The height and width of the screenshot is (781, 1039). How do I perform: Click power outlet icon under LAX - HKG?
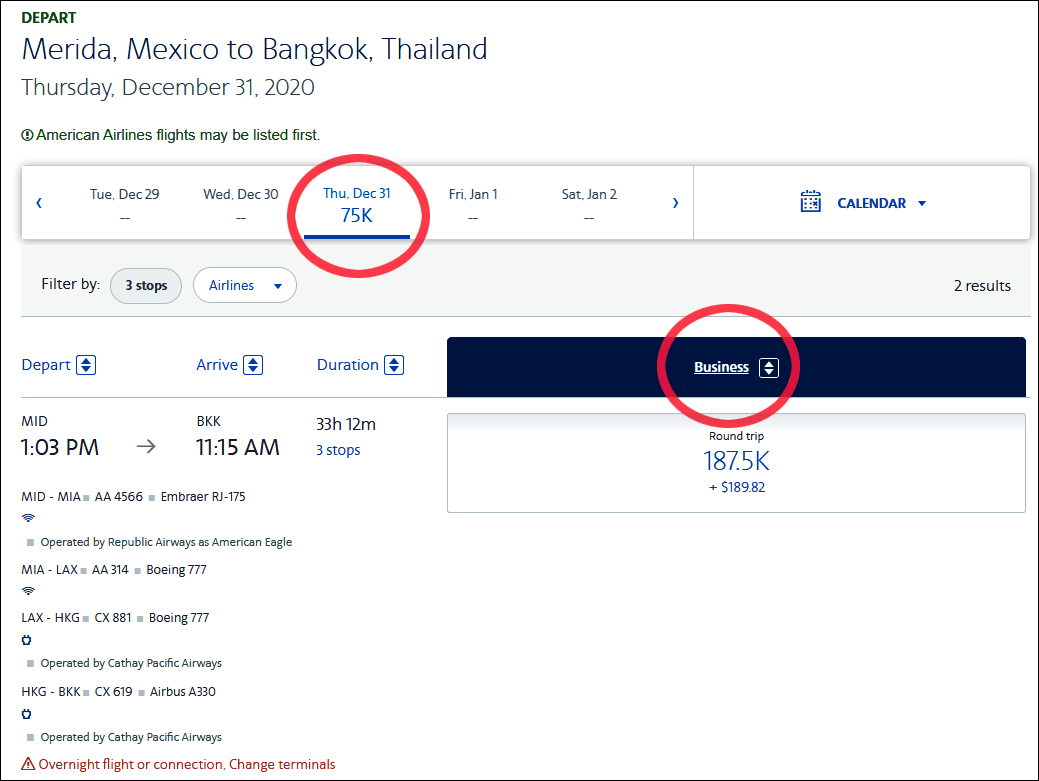pos(27,640)
